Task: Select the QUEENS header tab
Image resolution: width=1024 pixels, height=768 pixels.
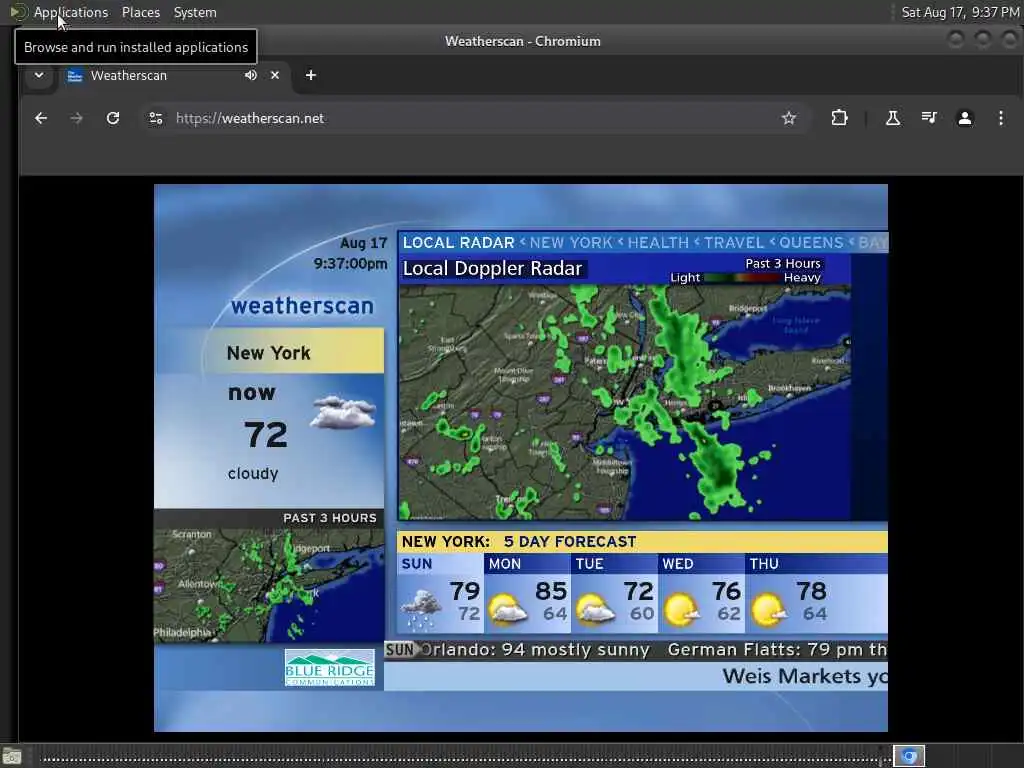Action: pyautogui.click(x=810, y=242)
